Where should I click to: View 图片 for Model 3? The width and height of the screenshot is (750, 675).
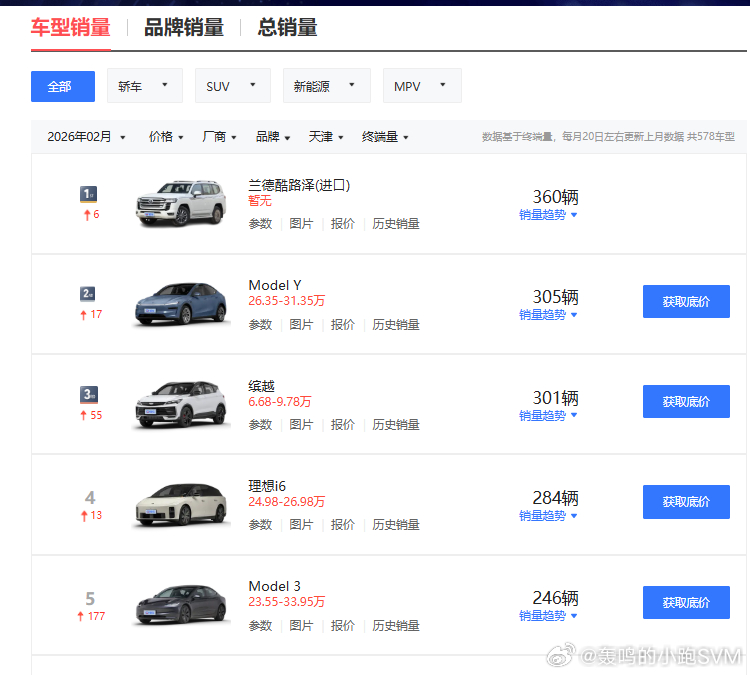[x=301, y=626]
